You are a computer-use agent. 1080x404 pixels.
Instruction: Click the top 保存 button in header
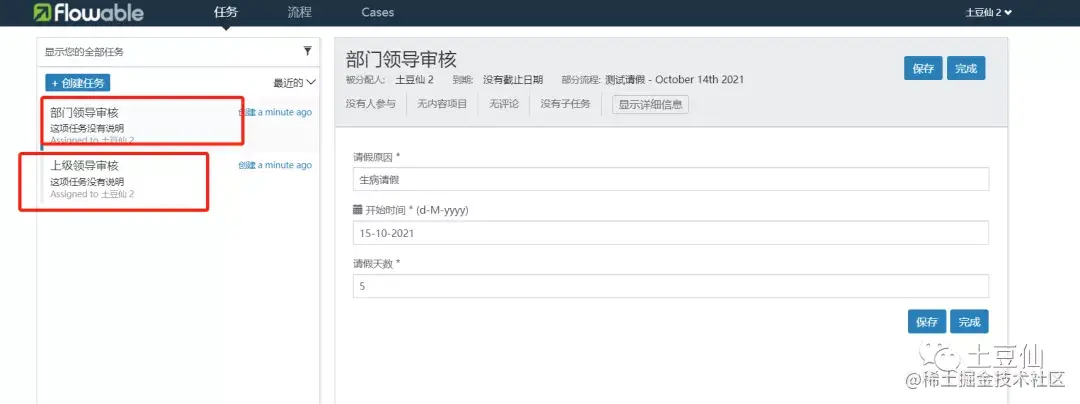click(923, 69)
